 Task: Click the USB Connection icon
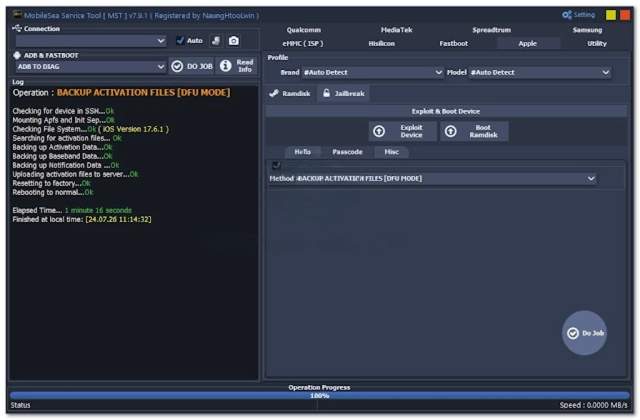[x=17, y=28]
